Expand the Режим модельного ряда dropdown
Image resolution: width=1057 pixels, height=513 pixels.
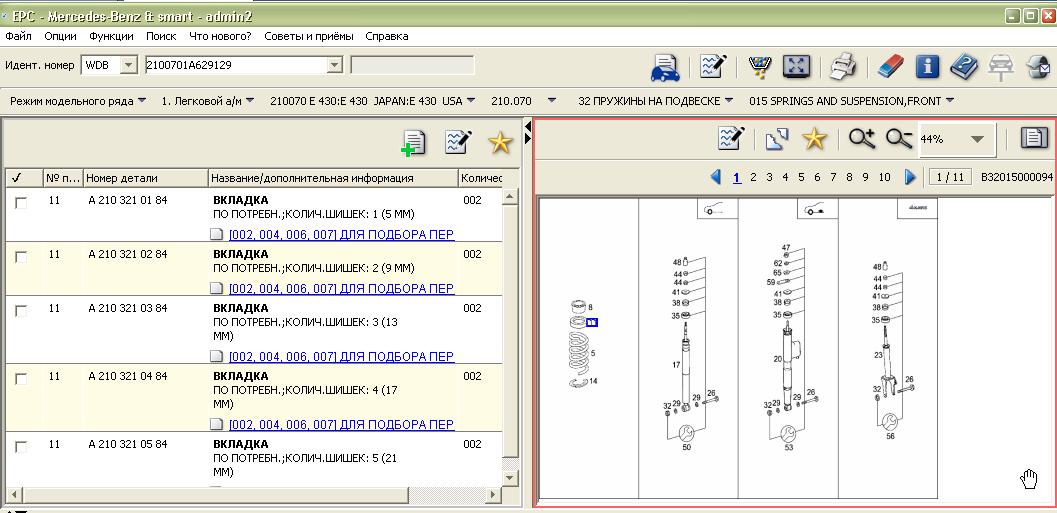142,100
